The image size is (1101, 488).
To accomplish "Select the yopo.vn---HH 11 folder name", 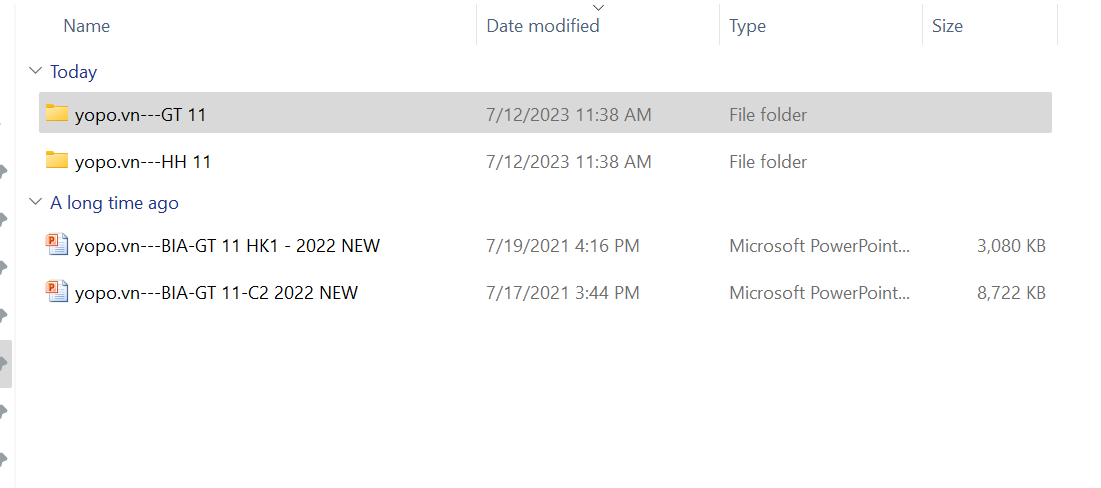I will tap(143, 162).
